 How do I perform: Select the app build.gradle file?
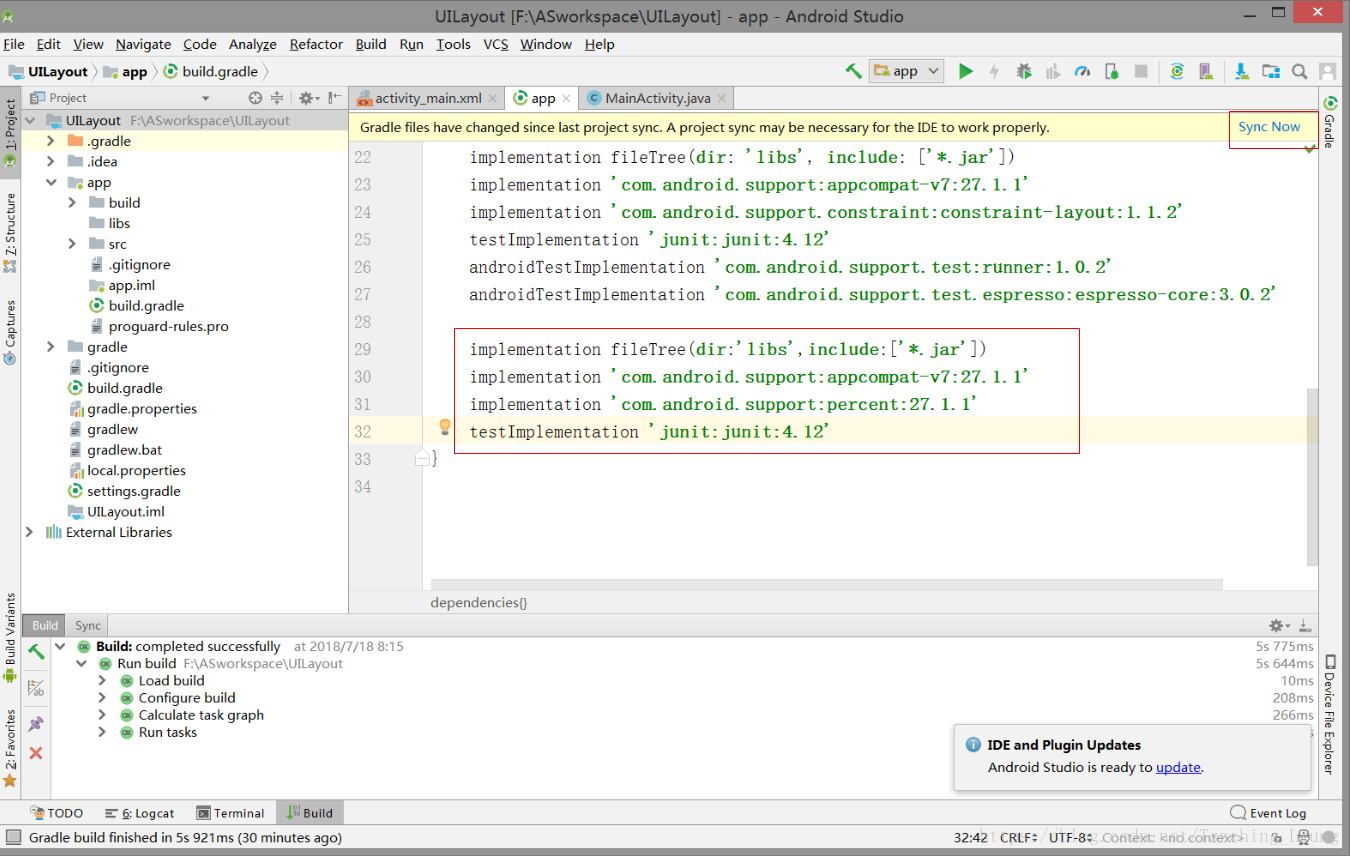pyautogui.click(x=146, y=306)
